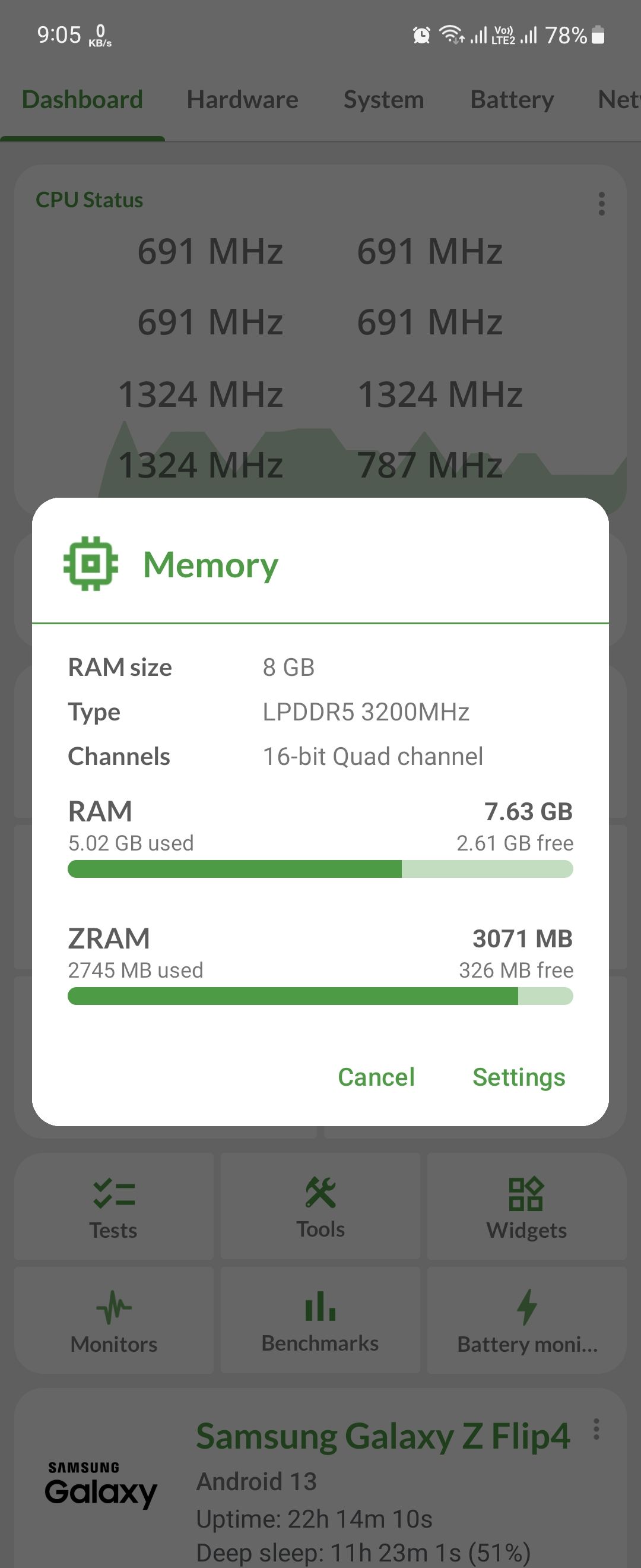This screenshot has height=1568, width=641.
Task: Select the Tools wrench icon
Action: (x=320, y=1192)
